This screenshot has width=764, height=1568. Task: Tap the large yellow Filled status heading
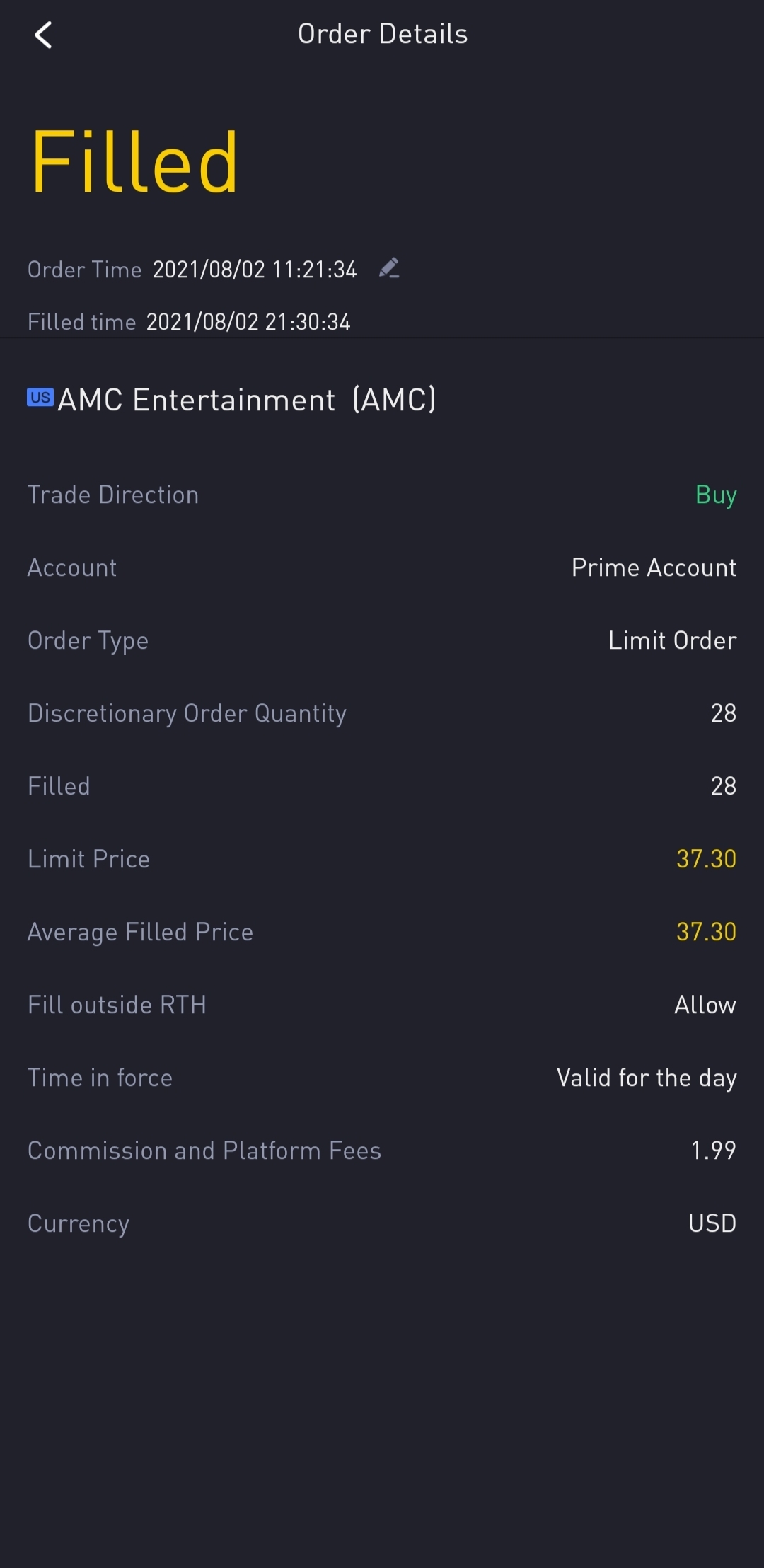[134, 162]
